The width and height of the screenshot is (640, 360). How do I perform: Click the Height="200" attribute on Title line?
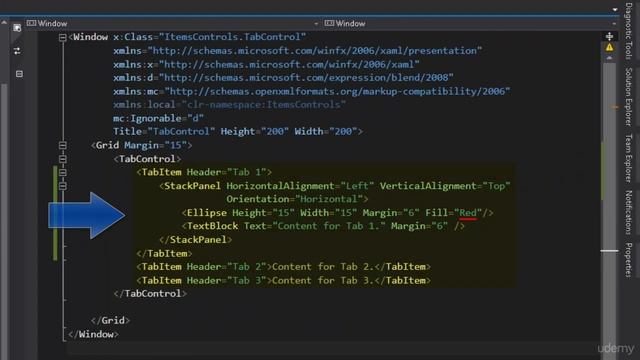255,131
